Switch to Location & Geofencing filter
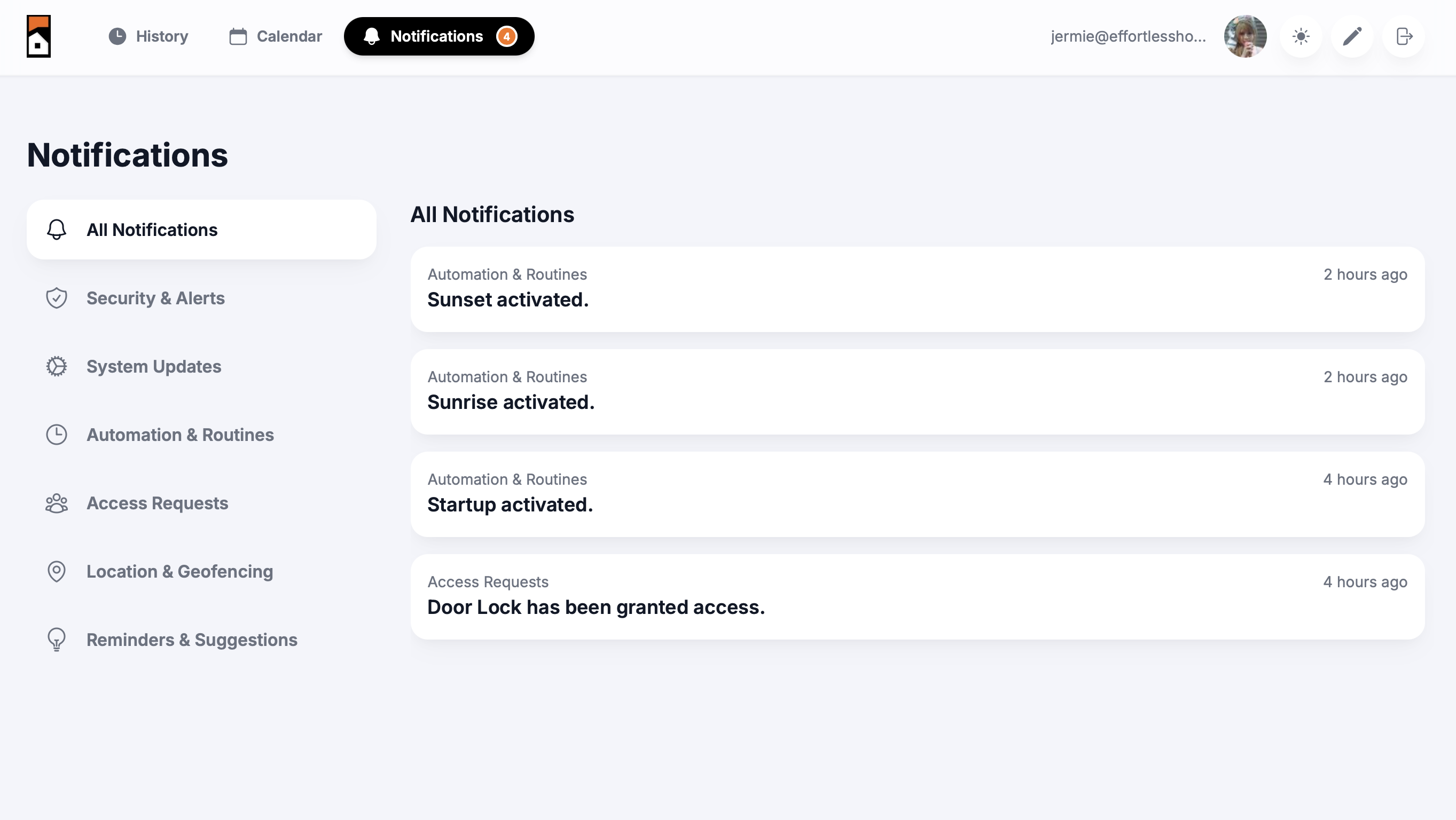This screenshot has width=1456, height=820. coord(179,571)
